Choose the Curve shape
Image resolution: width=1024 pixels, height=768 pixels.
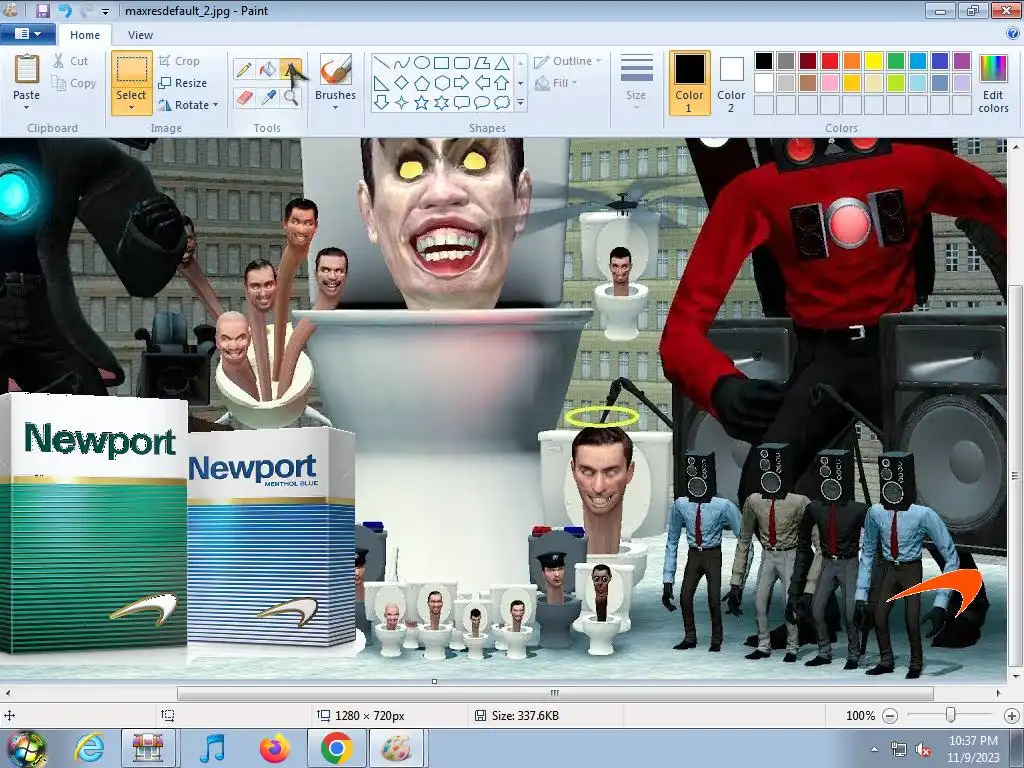point(402,63)
